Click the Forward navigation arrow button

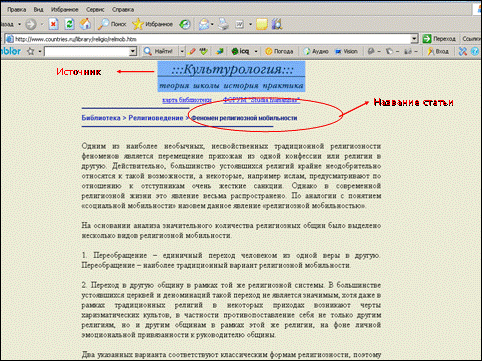tap(31, 24)
